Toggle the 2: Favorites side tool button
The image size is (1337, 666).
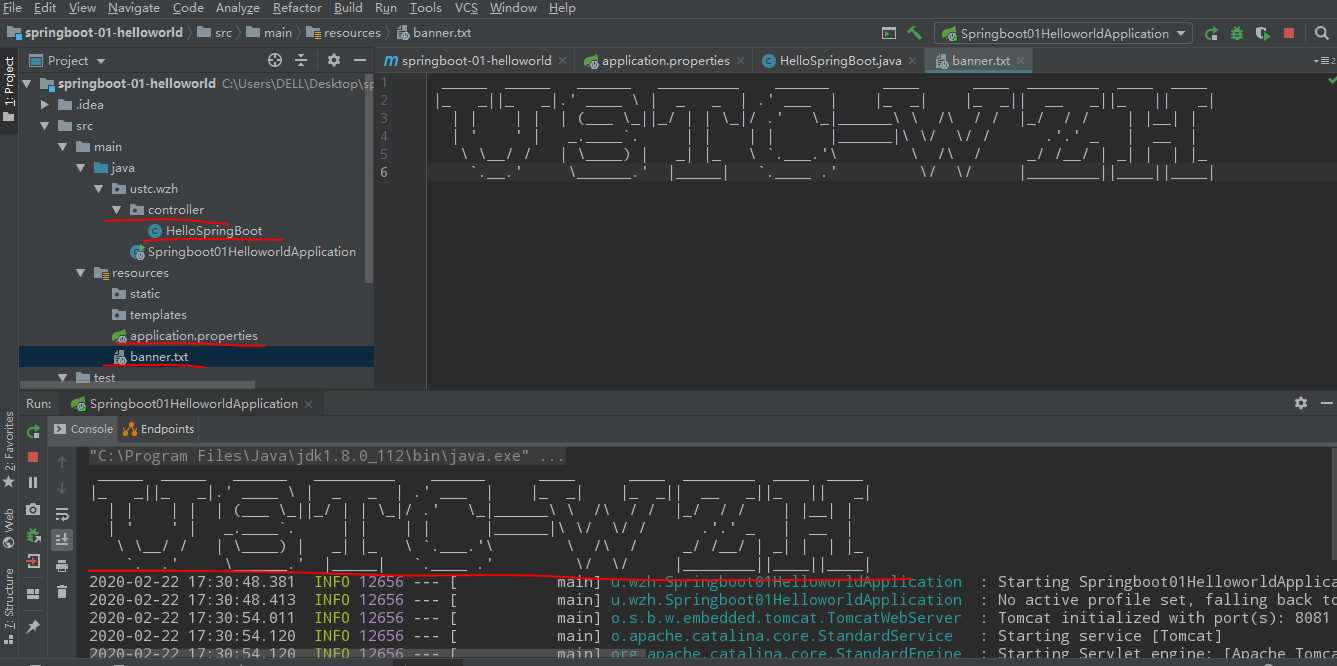coord(9,449)
